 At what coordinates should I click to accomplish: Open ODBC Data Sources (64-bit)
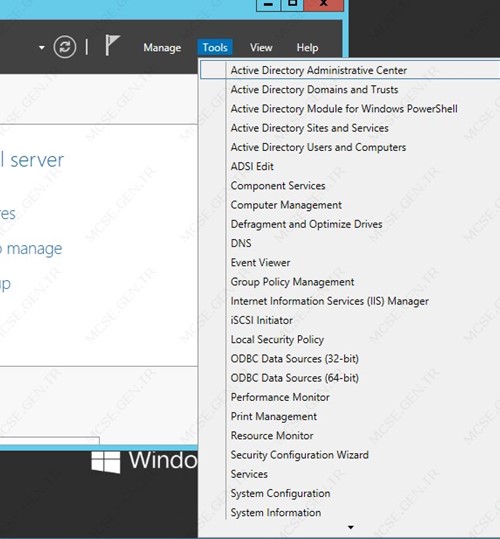[295, 378]
